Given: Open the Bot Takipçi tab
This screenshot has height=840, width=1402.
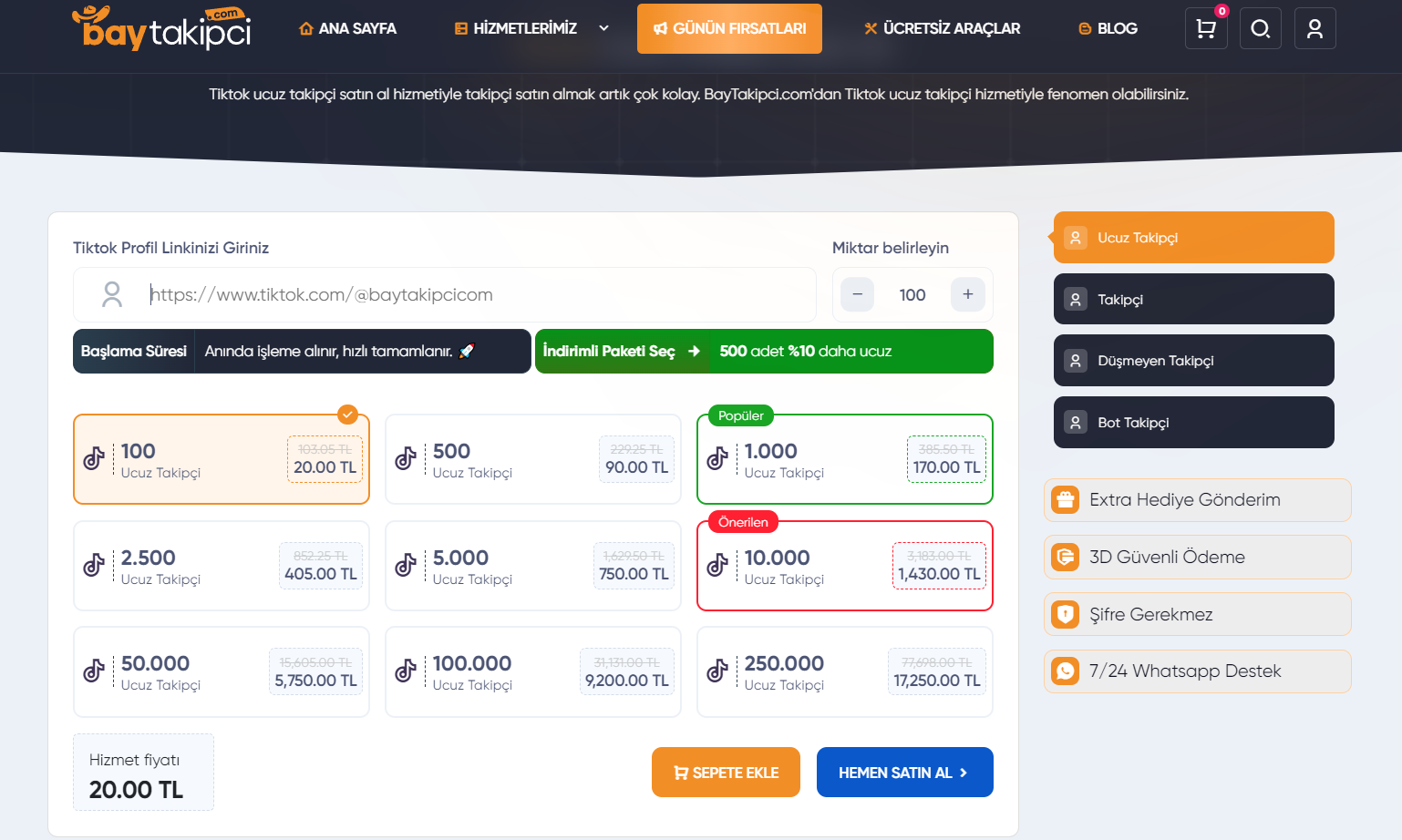Looking at the screenshot, I should point(1194,423).
